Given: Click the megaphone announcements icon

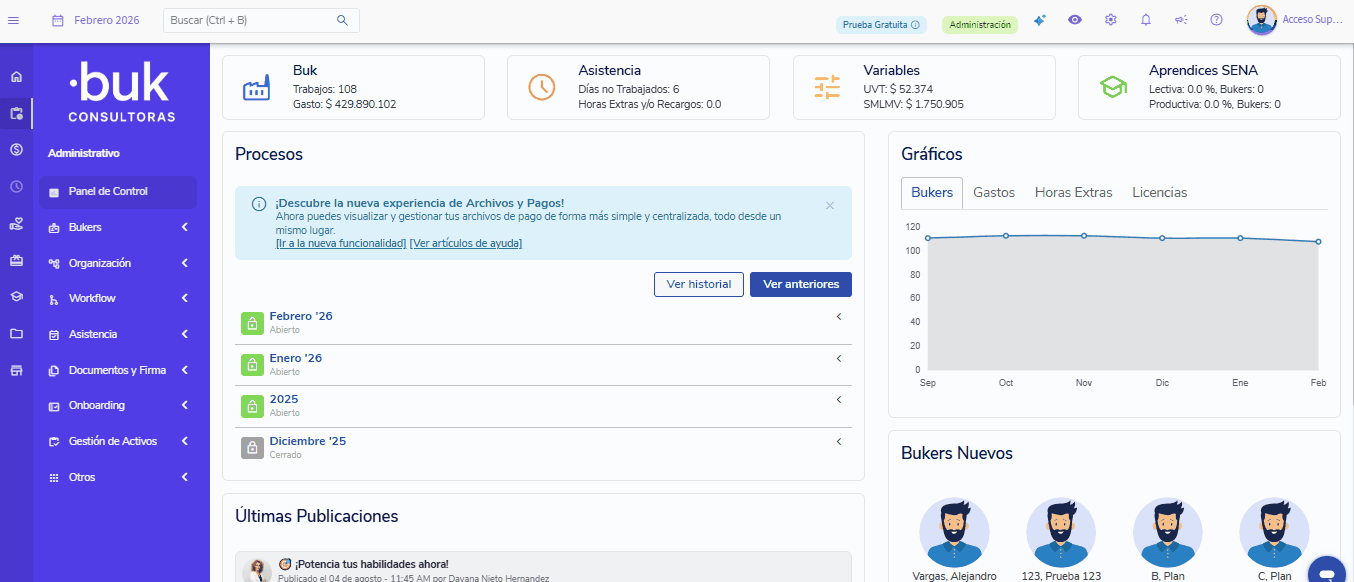Looking at the screenshot, I should click(1181, 20).
